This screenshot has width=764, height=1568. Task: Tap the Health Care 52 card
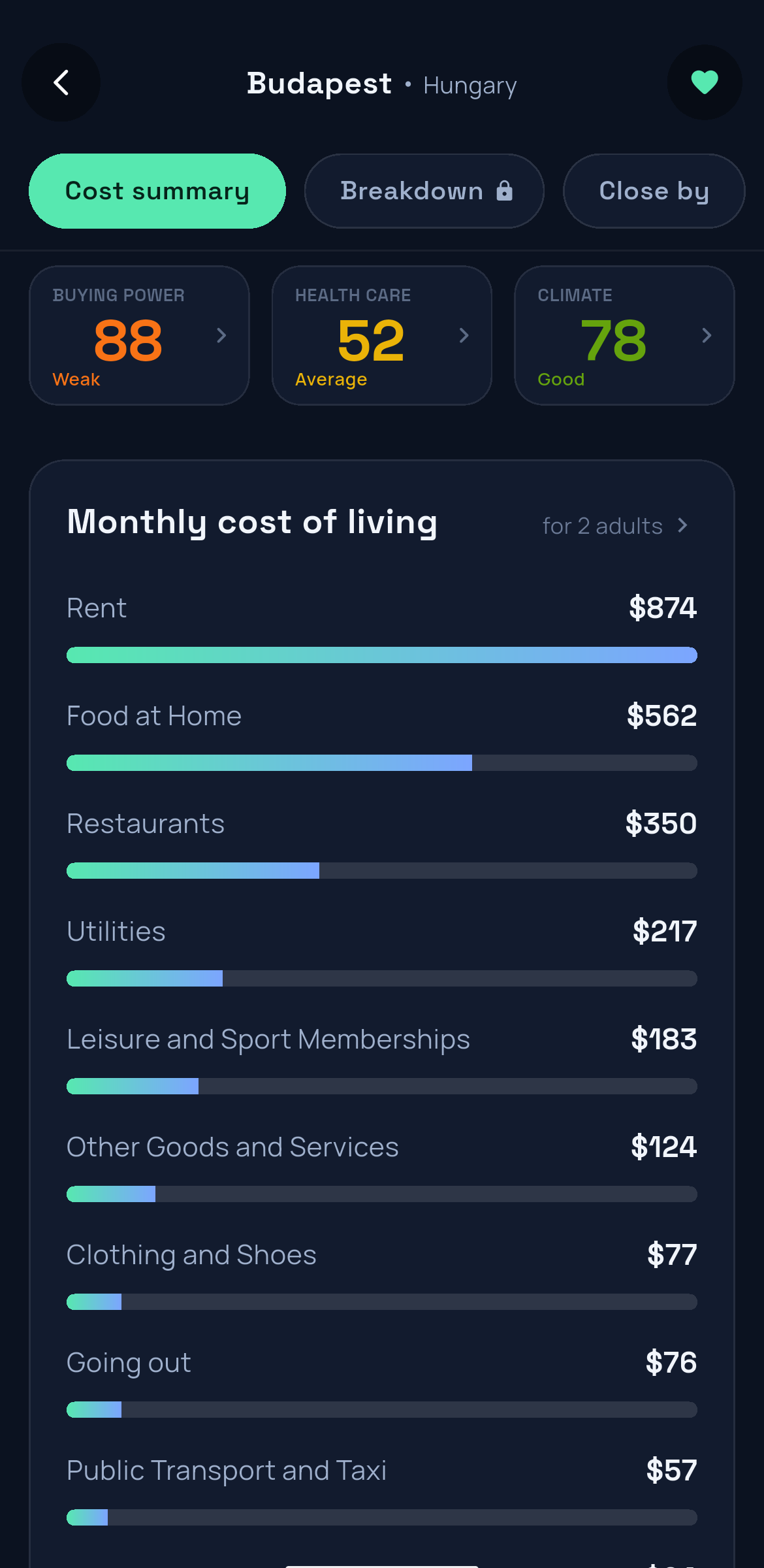382,335
